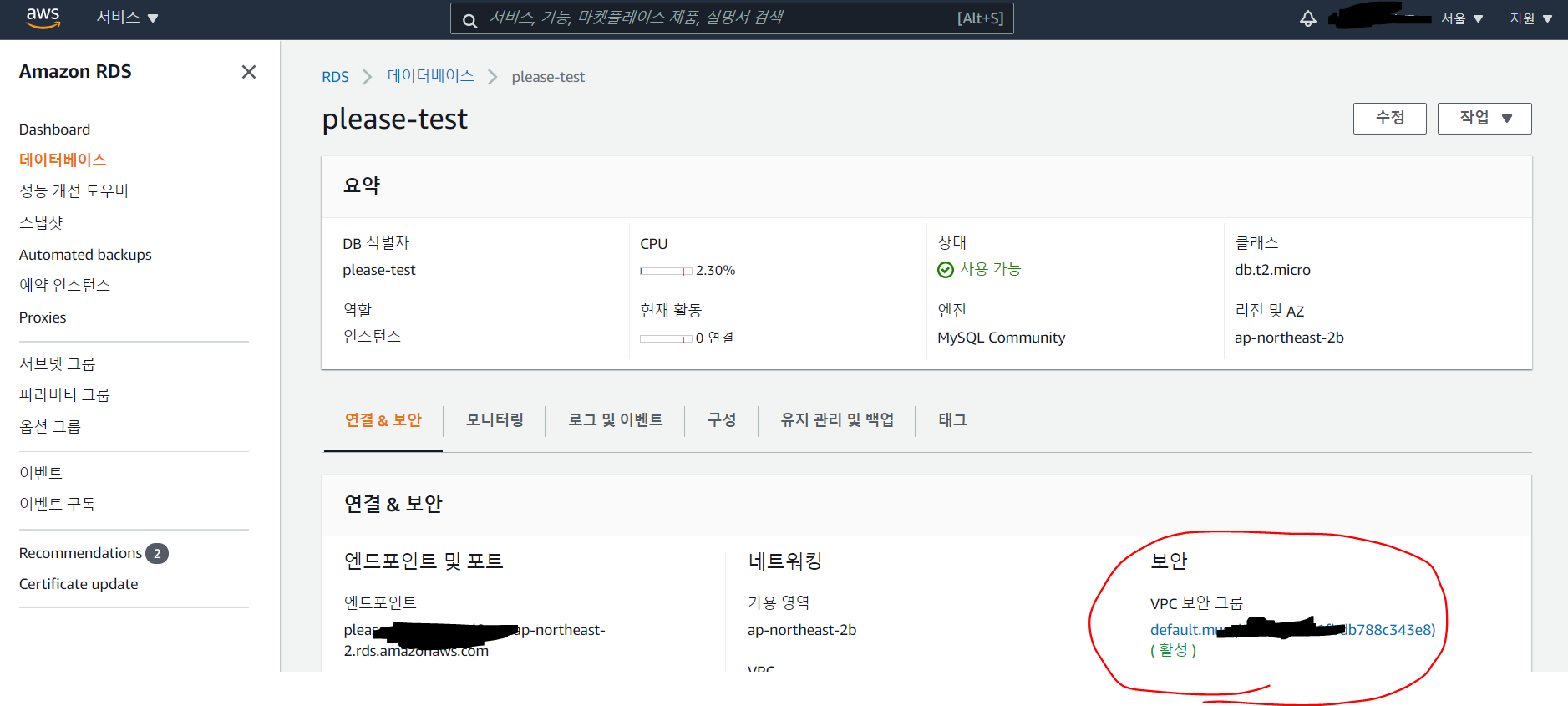Open 성능 개선 도우미 in sidebar
The width and height of the screenshot is (1568, 706).
[74, 190]
